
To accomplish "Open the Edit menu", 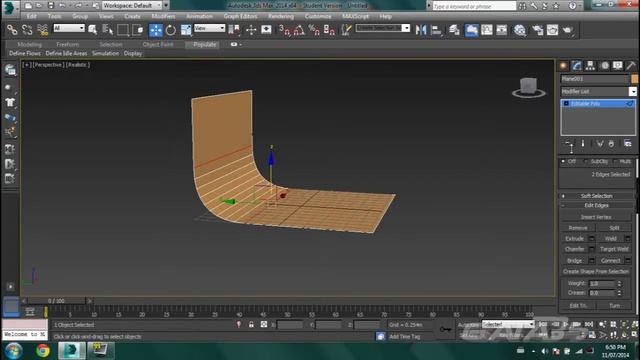I will (x=31, y=16).
